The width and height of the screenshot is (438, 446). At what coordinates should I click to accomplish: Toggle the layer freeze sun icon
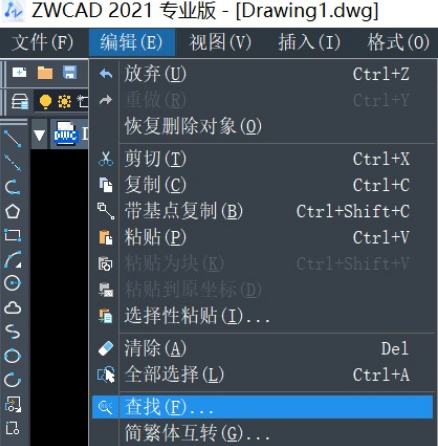click(x=64, y=101)
